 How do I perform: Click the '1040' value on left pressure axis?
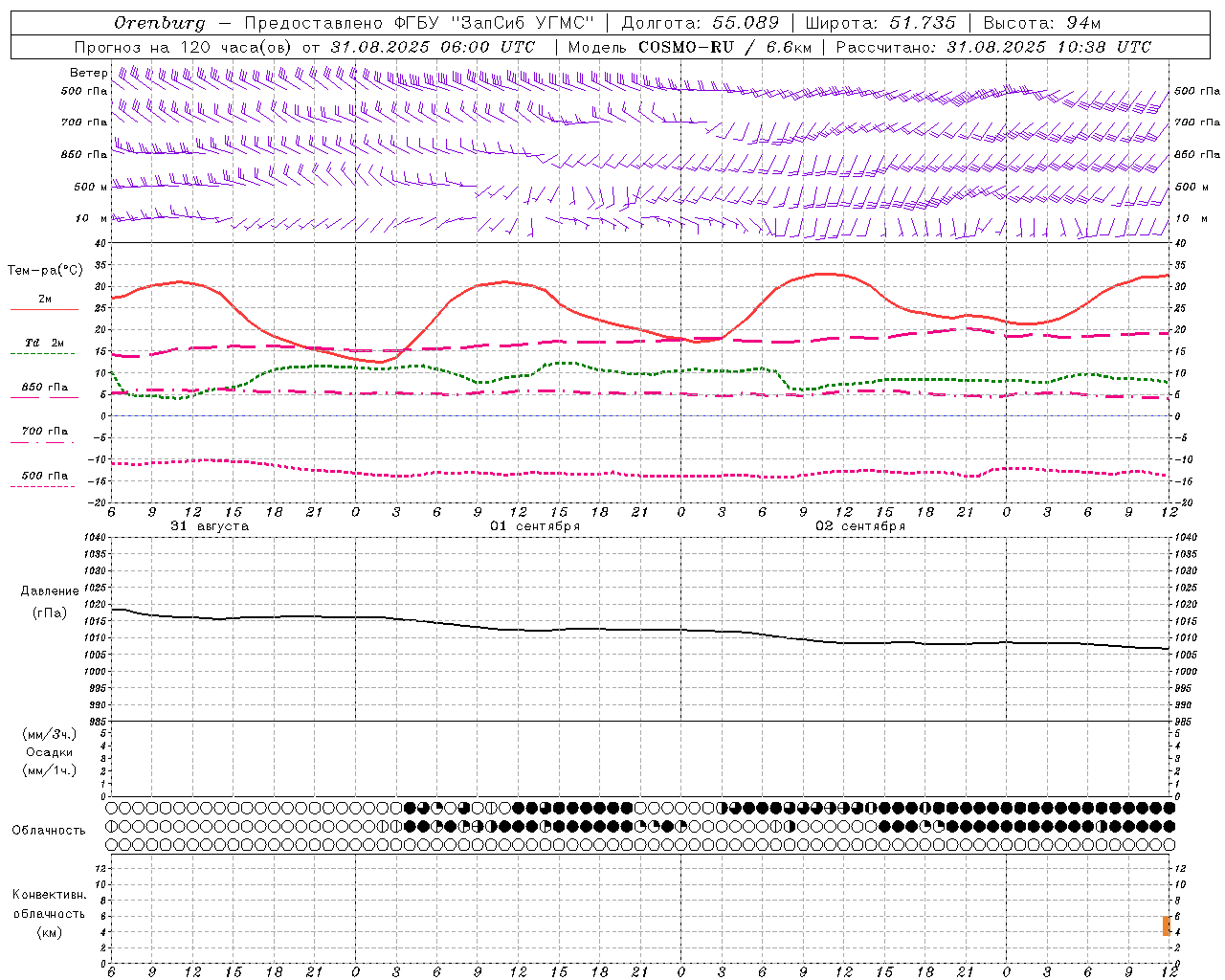[95, 538]
